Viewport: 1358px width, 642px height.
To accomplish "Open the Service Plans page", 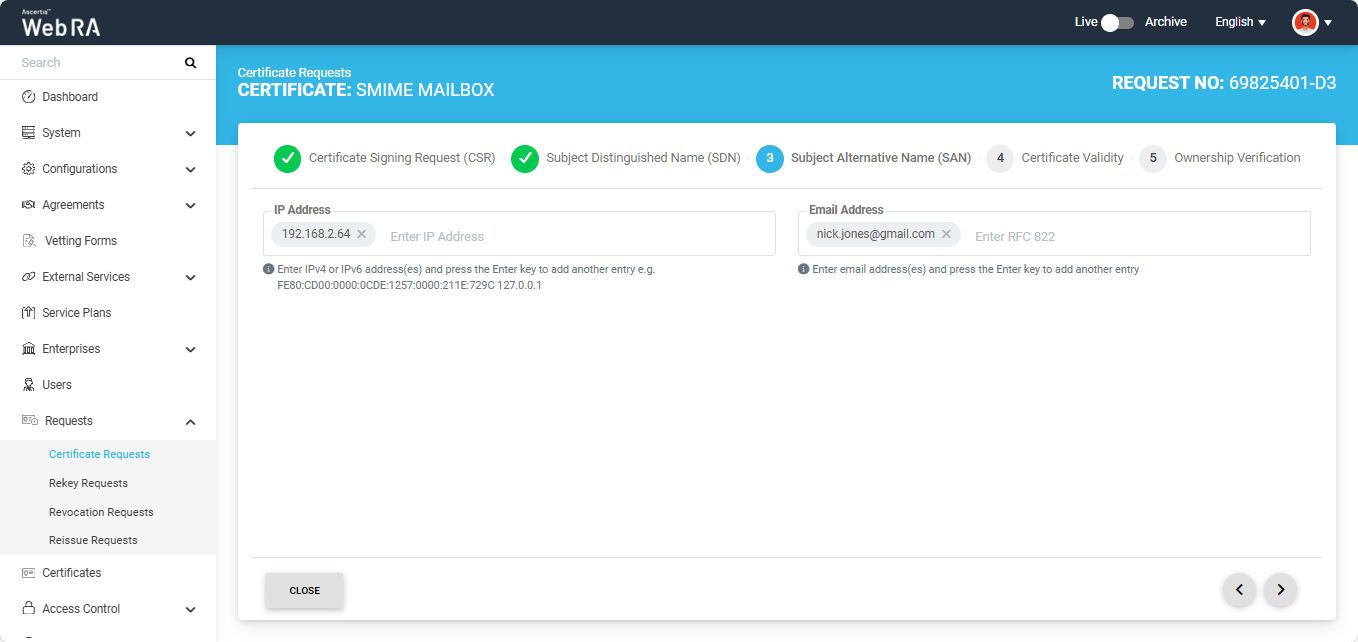I will (x=76, y=313).
